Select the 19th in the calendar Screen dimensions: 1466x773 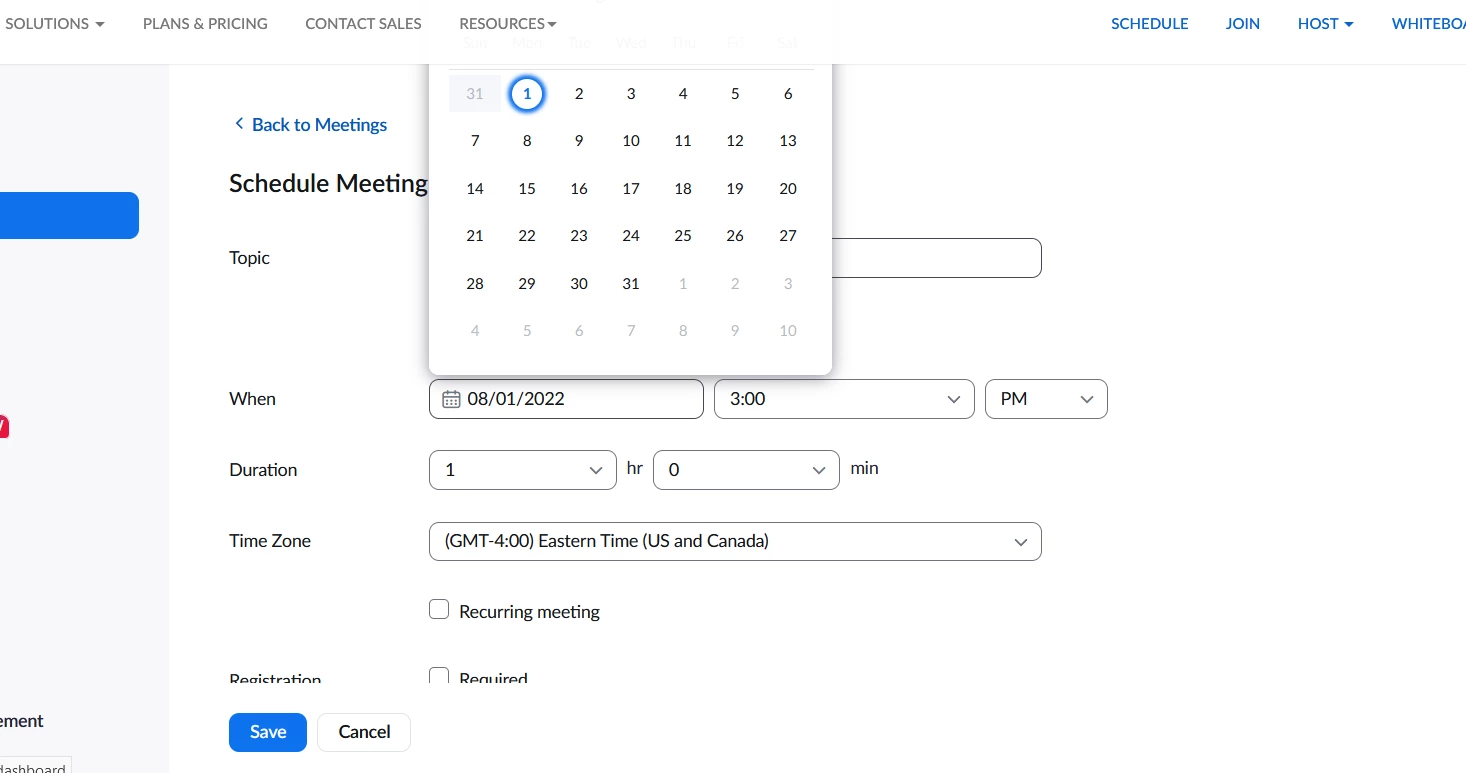click(735, 189)
